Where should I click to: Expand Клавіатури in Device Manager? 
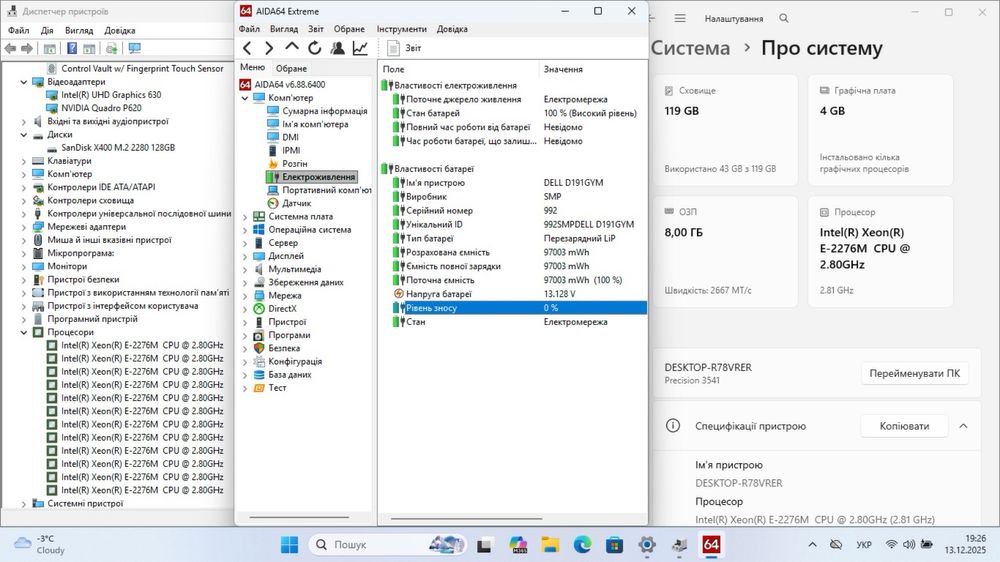[24, 161]
